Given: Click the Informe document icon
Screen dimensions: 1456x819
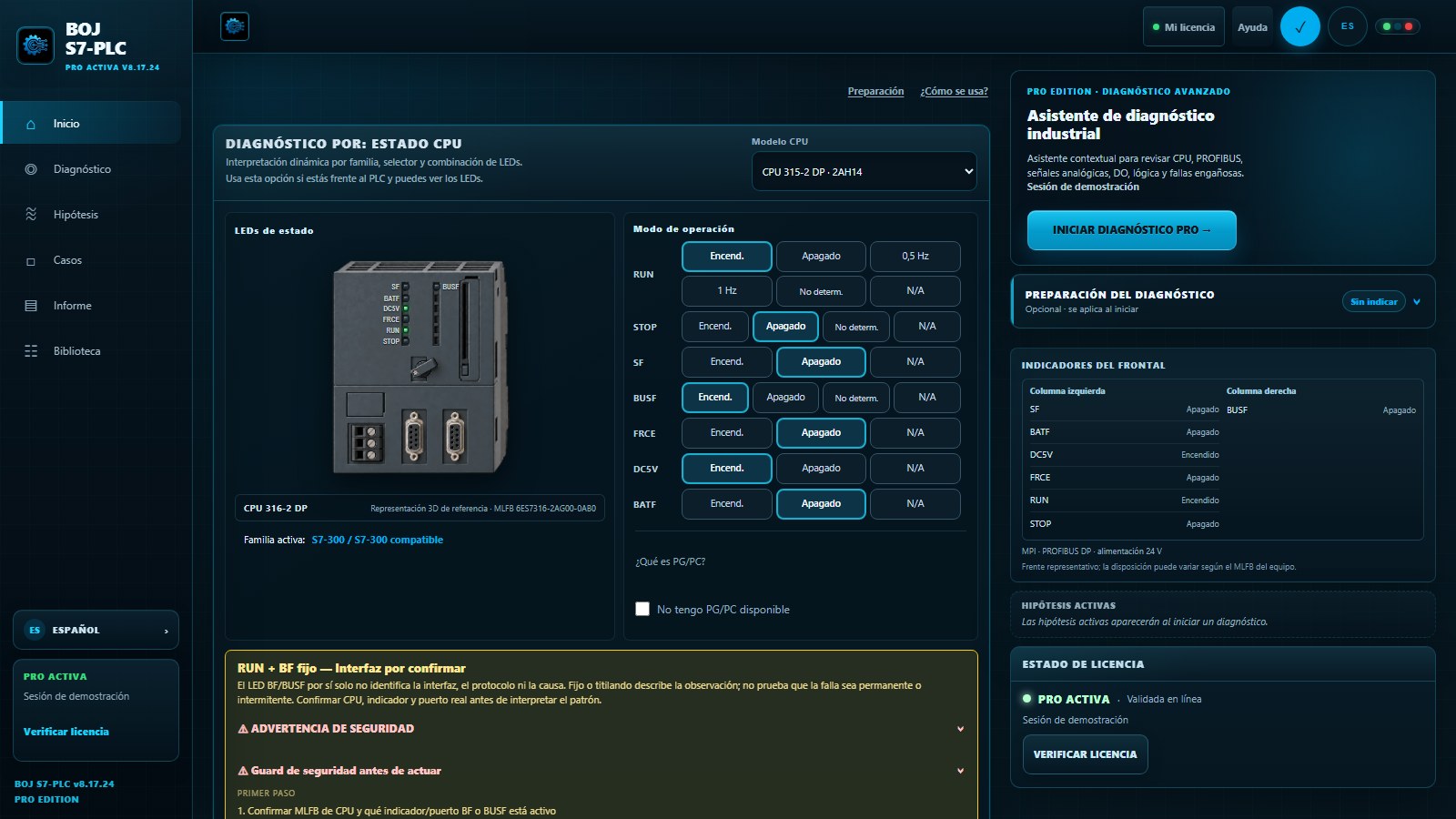Looking at the screenshot, I should point(31,306).
